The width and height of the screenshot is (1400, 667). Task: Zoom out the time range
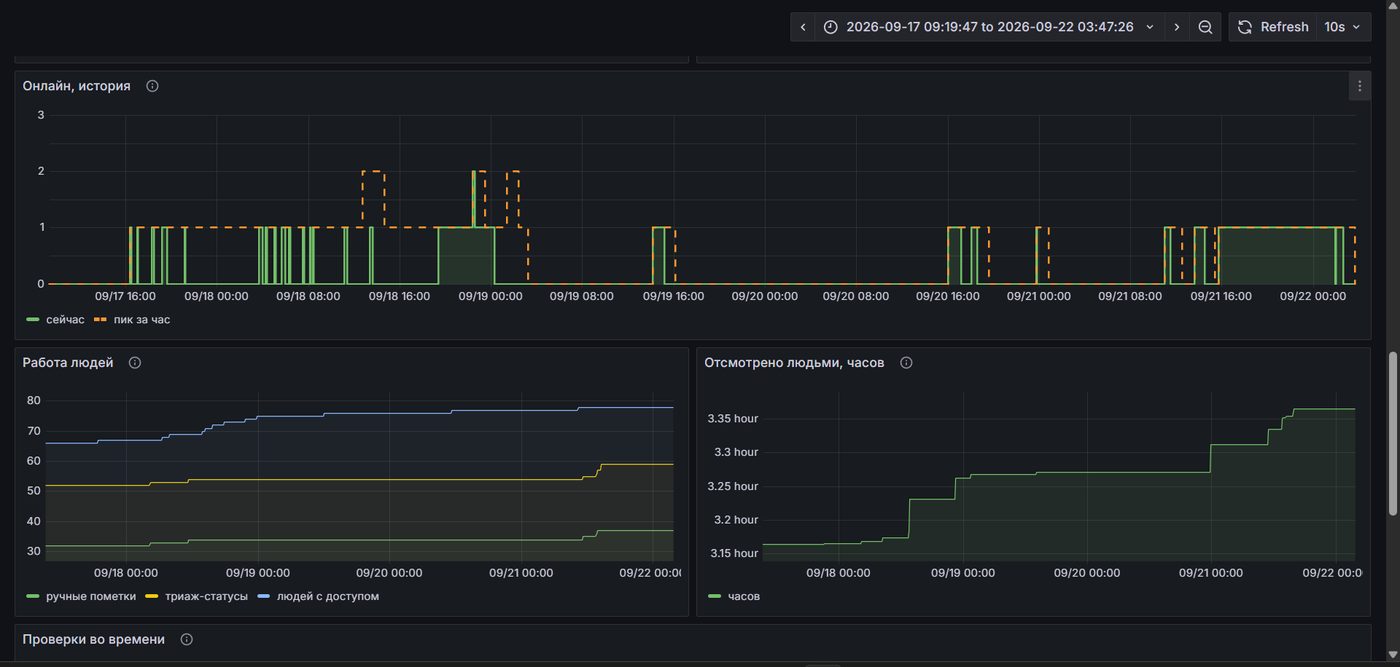(1205, 27)
